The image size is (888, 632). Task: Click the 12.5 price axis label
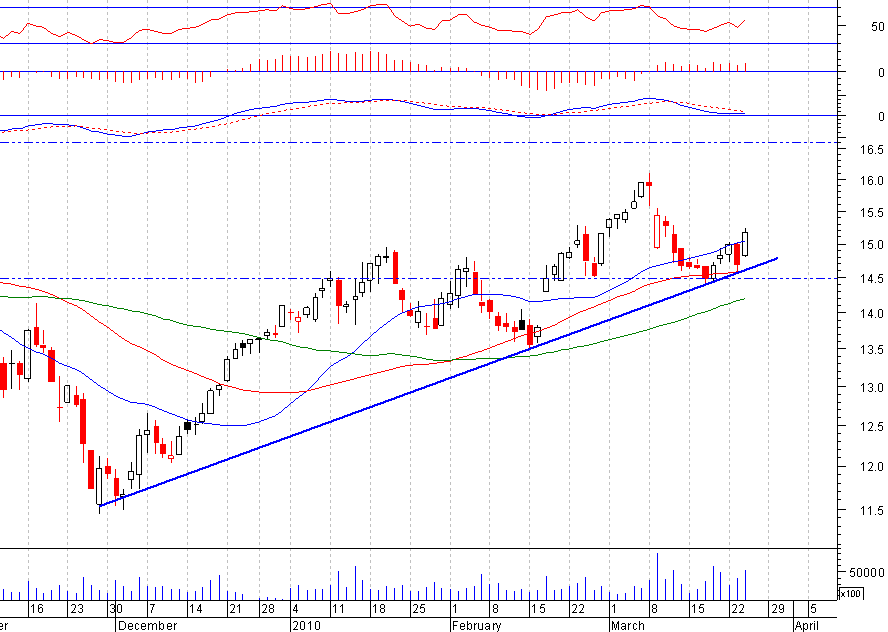pos(872,427)
